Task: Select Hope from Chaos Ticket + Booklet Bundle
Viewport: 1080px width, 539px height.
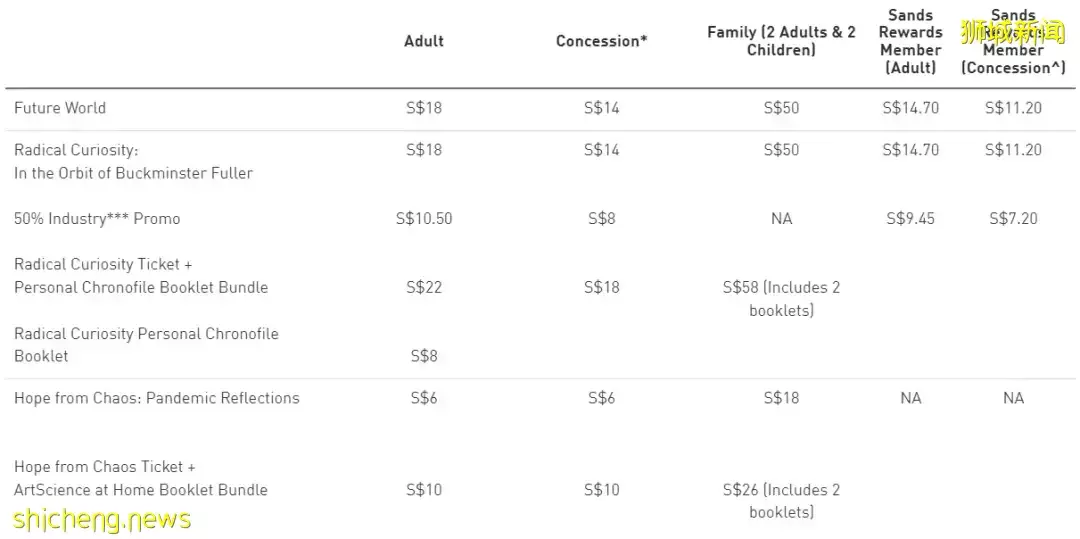Action: tap(141, 478)
